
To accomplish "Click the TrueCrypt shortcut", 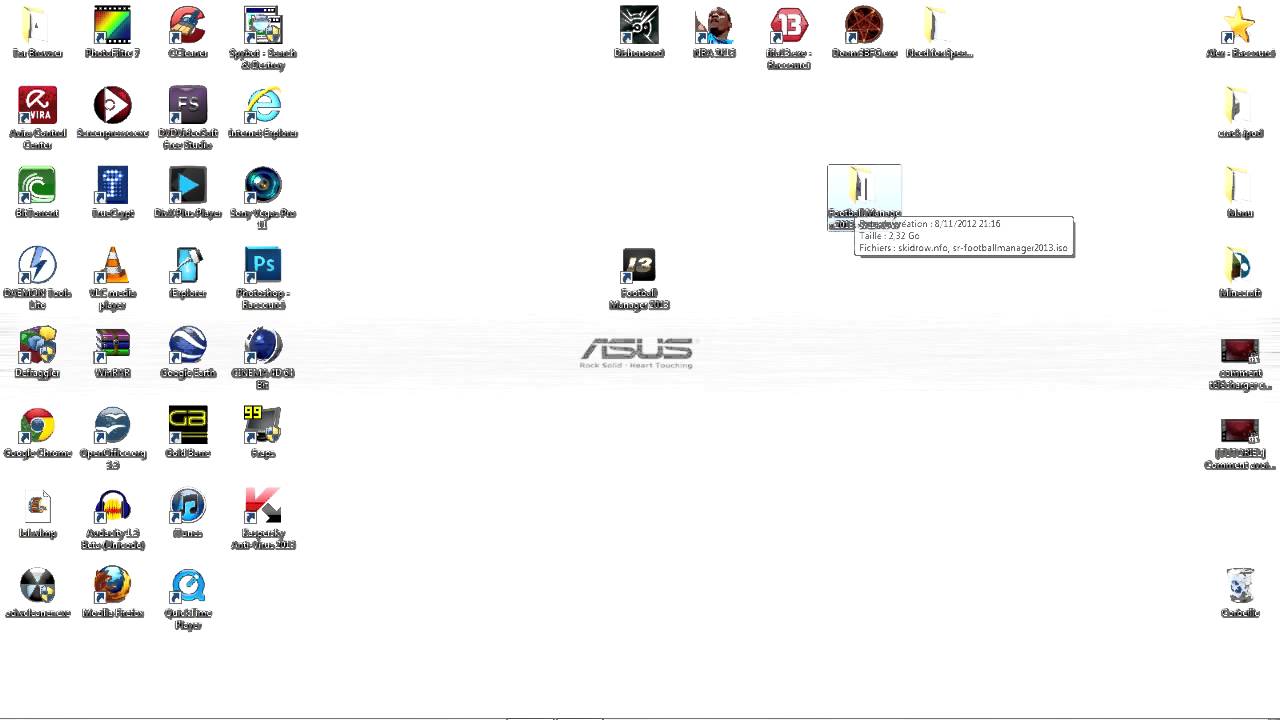I will [x=112, y=185].
